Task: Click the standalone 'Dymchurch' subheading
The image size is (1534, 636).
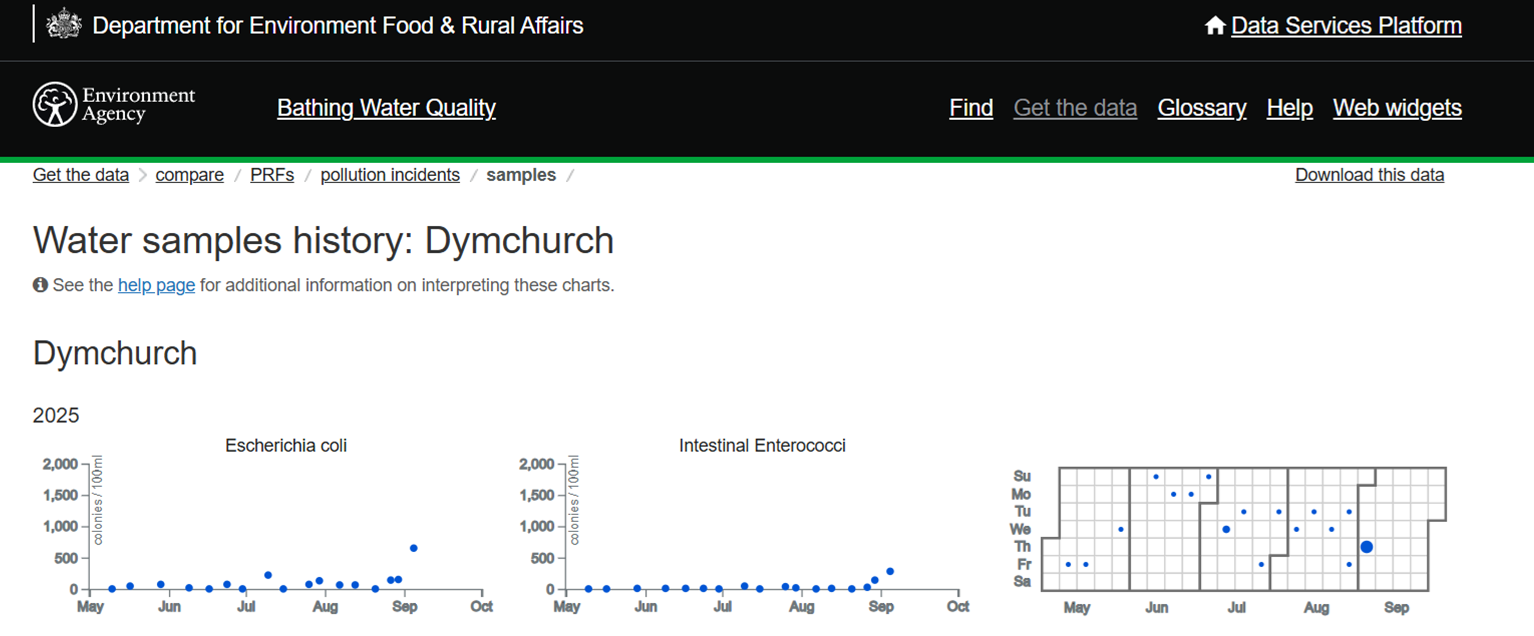Action: tap(115, 353)
